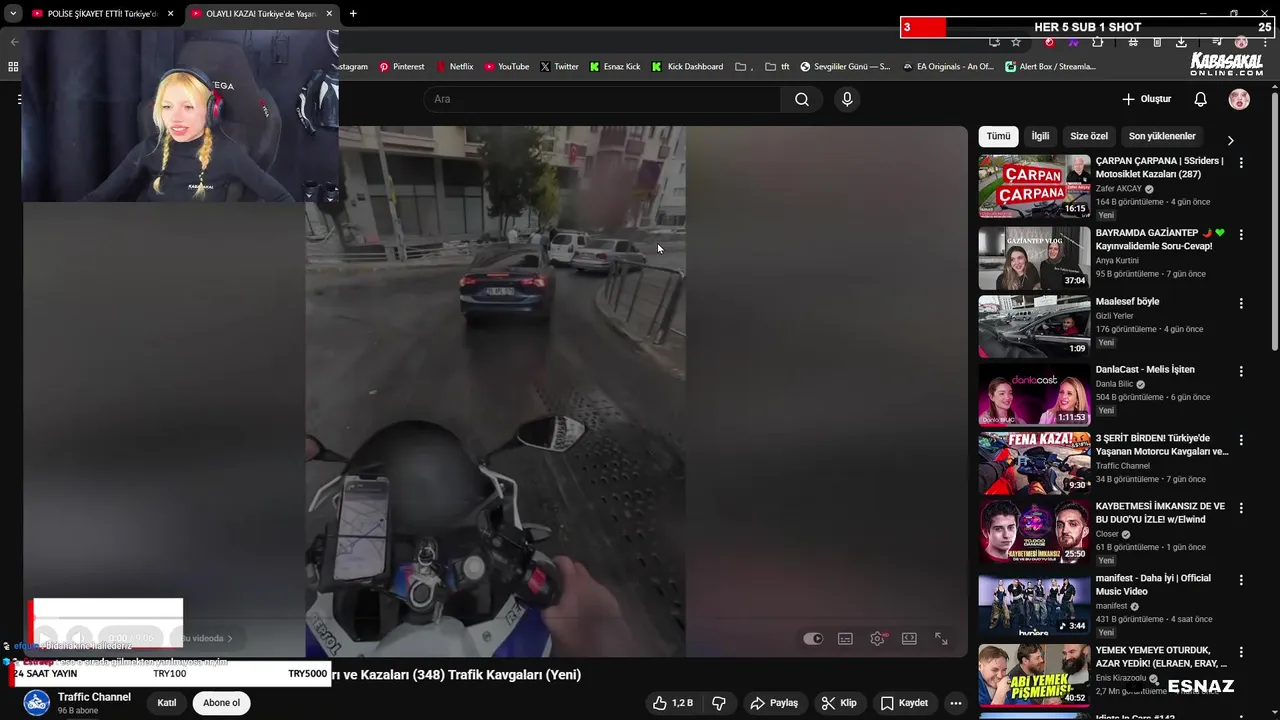Start voice search with microphone icon
This screenshot has height=720, width=1280.
pyautogui.click(x=847, y=99)
